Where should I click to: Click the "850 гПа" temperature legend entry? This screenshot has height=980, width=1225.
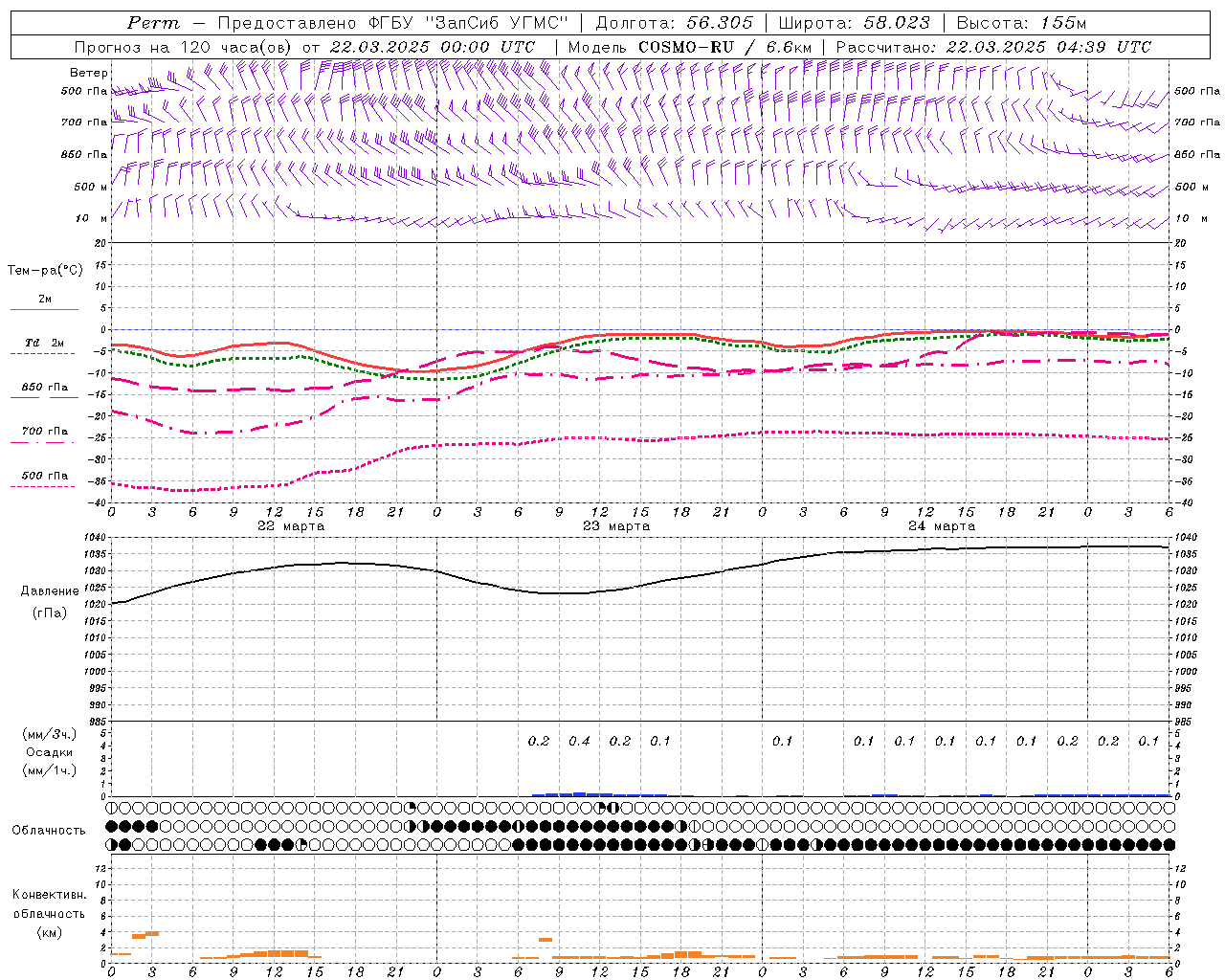tap(45, 388)
